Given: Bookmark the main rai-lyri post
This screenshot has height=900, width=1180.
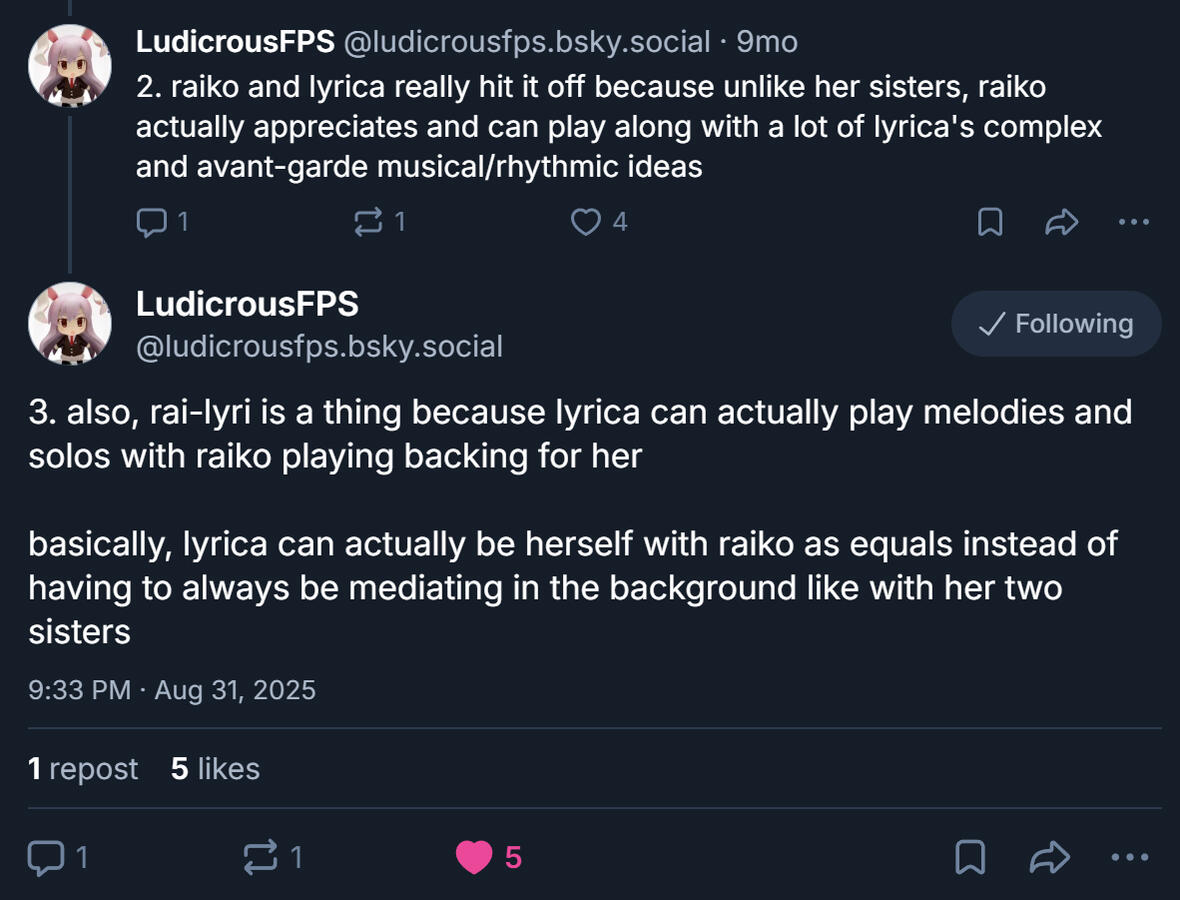Looking at the screenshot, I should [x=970, y=857].
